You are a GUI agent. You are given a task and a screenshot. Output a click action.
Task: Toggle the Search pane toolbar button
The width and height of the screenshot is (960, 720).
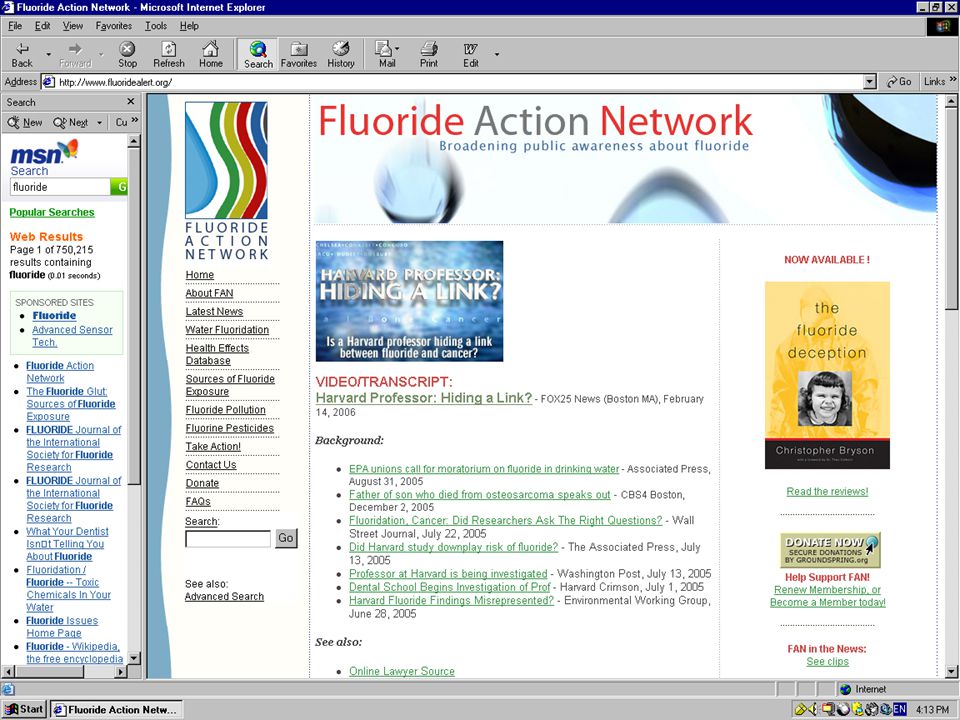(x=258, y=54)
